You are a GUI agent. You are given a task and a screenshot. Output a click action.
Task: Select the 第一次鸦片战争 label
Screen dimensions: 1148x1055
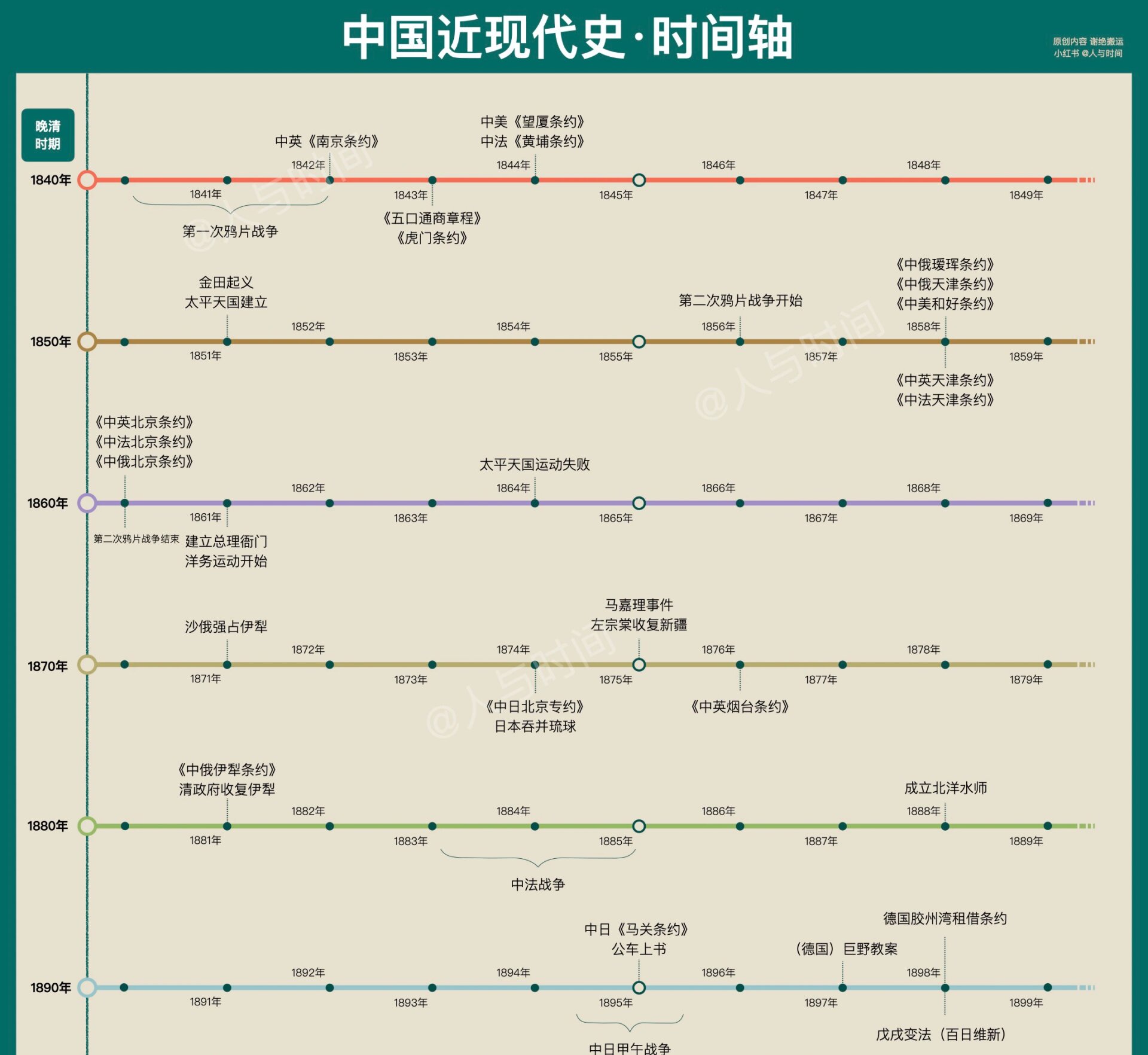point(230,231)
